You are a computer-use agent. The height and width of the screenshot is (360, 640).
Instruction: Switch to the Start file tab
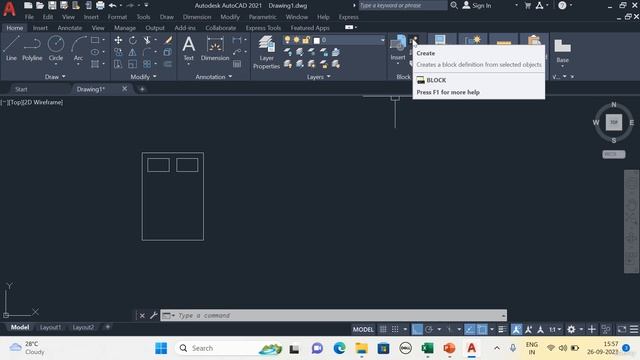[21, 89]
